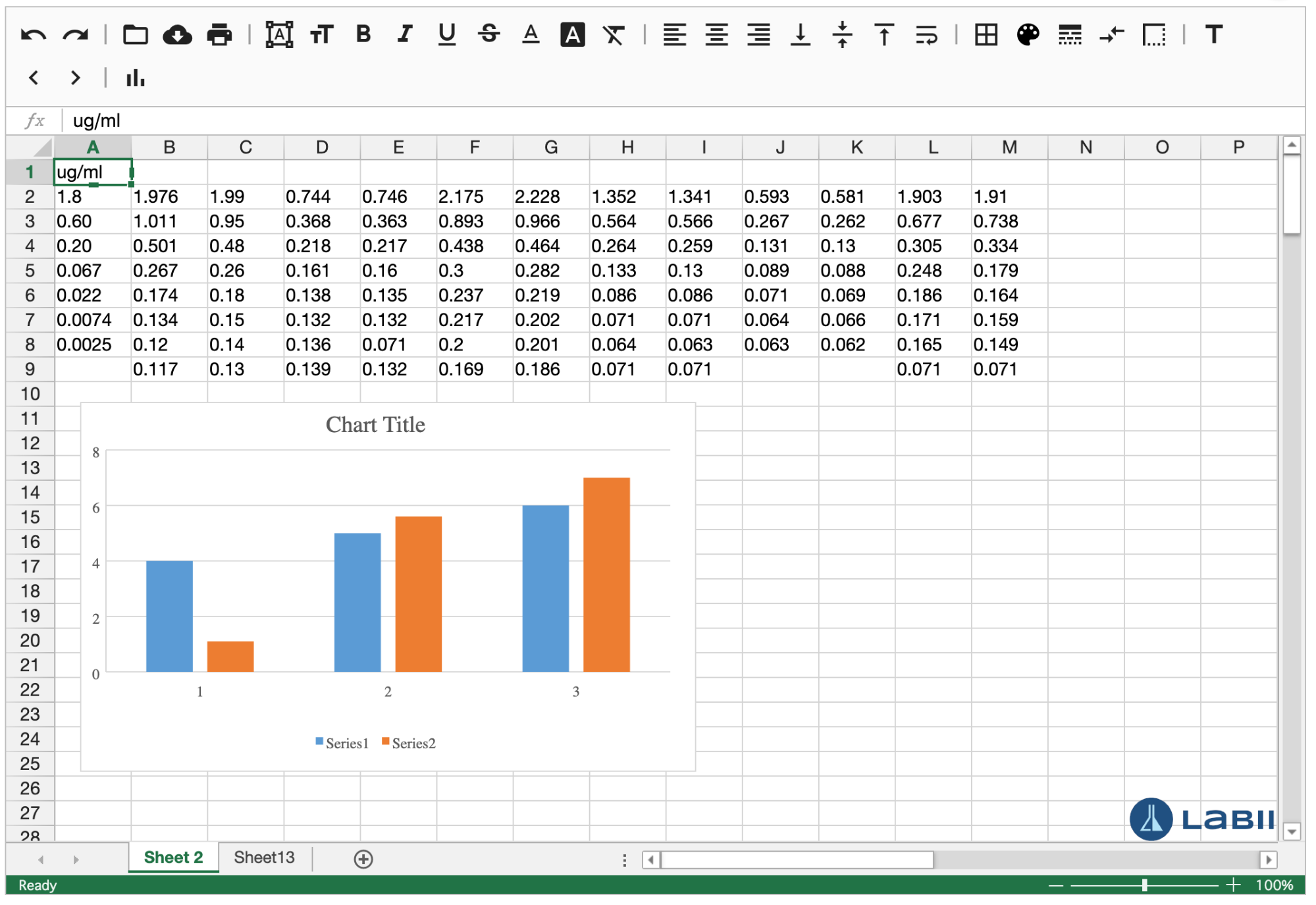The image size is (1316, 905).
Task: Click the insert chart bar icon
Action: pyautogui.click(x=135, y=78)
